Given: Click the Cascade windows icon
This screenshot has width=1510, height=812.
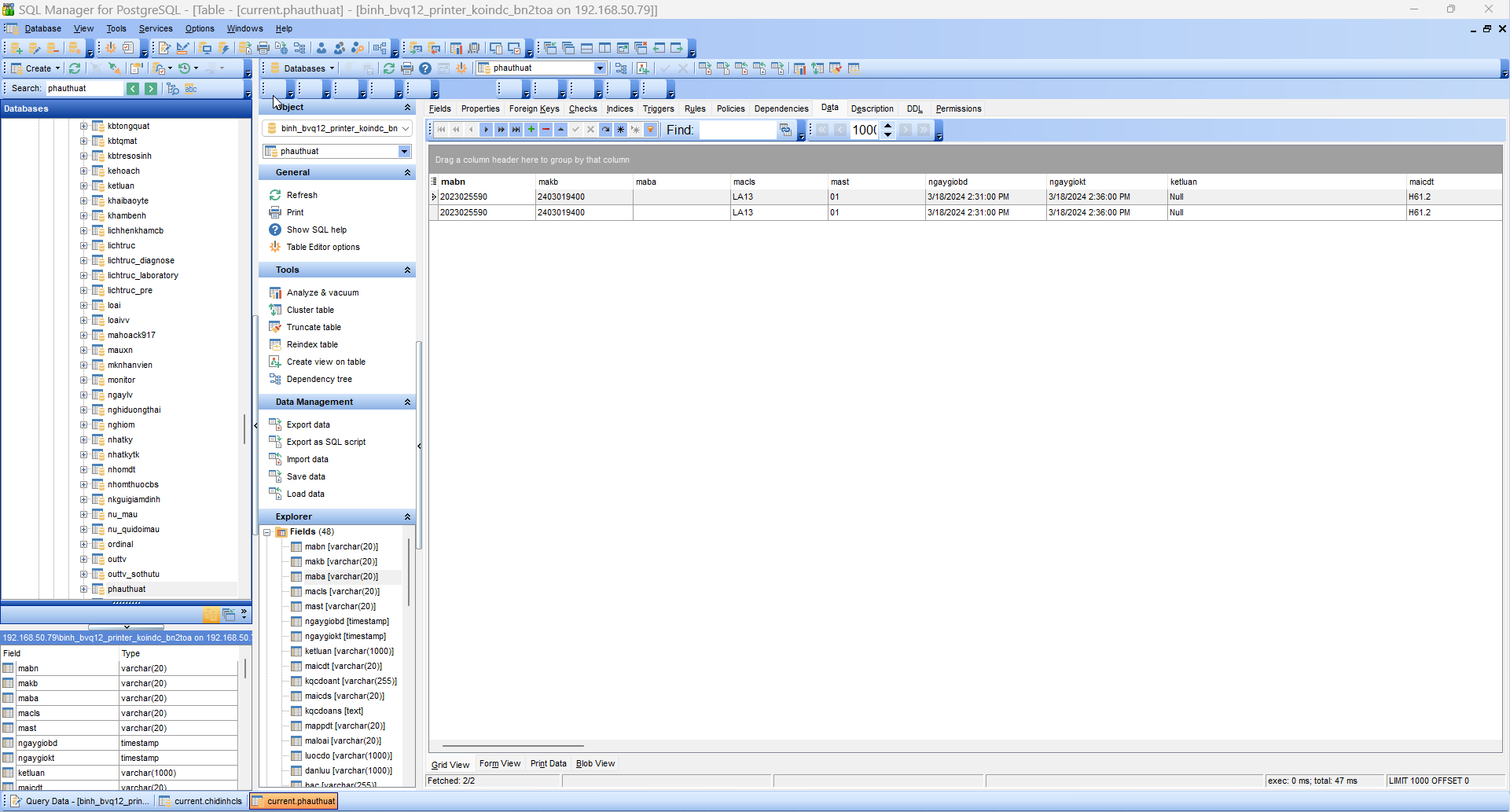Looking at the screenshot, I should tap(568, 49).
